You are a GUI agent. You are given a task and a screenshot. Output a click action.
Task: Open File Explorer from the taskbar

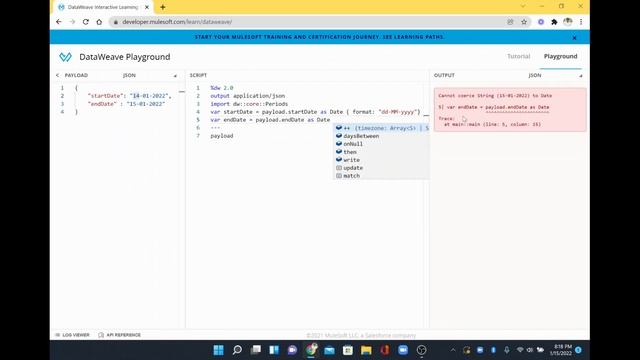366,350
